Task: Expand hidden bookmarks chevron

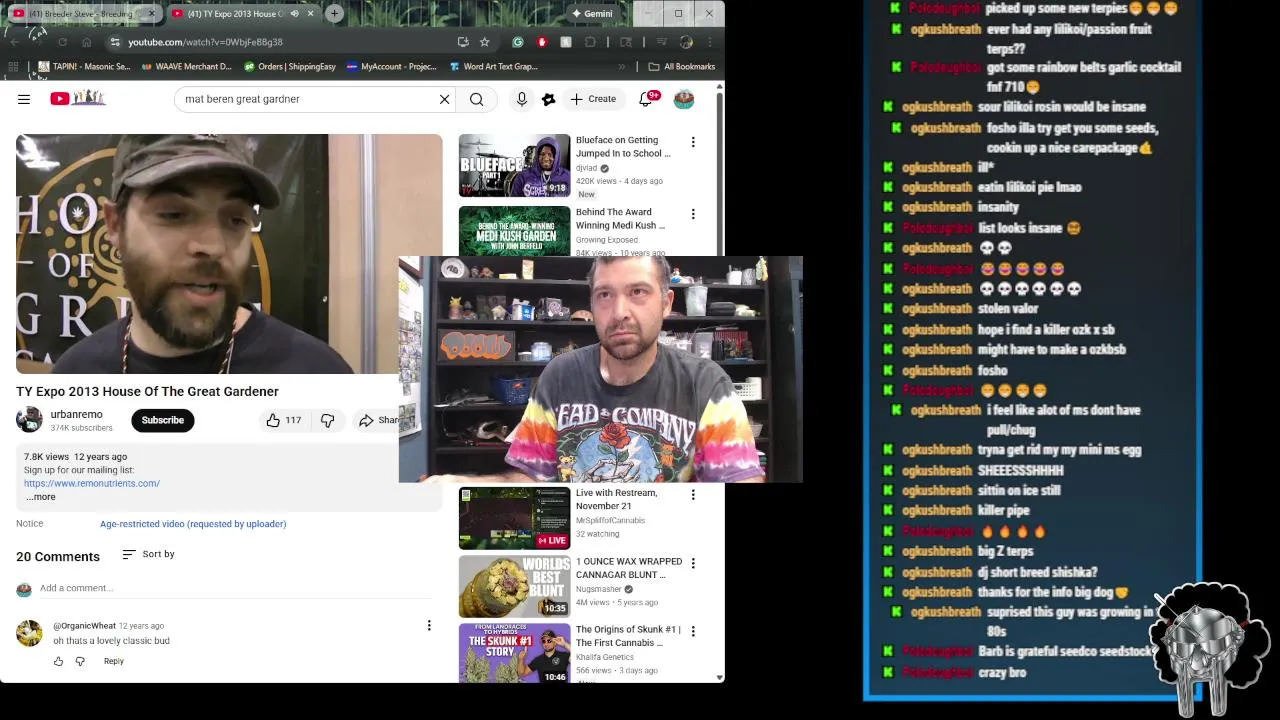Action: [621, 67]
